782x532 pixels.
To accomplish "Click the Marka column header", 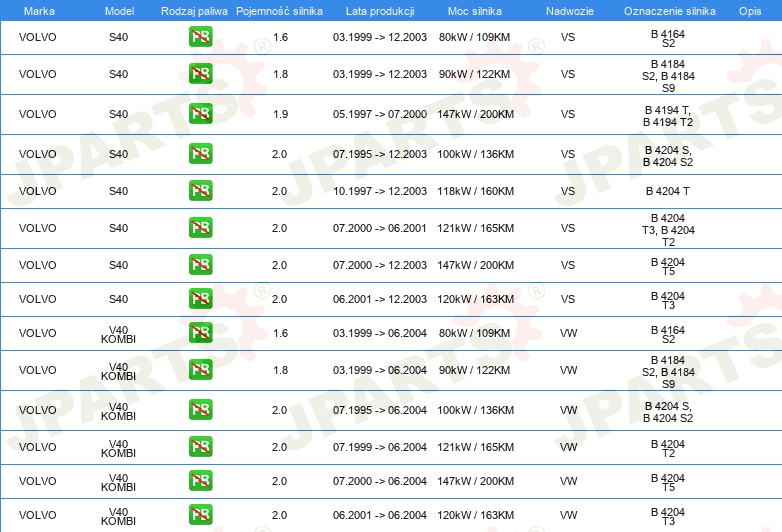I will [x=38, y=10].
